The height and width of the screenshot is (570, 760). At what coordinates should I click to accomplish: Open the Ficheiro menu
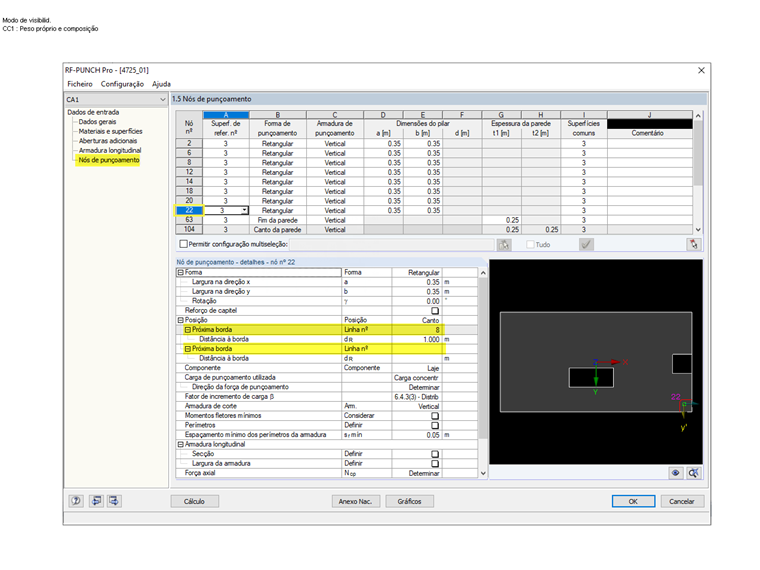pos(80,84)
